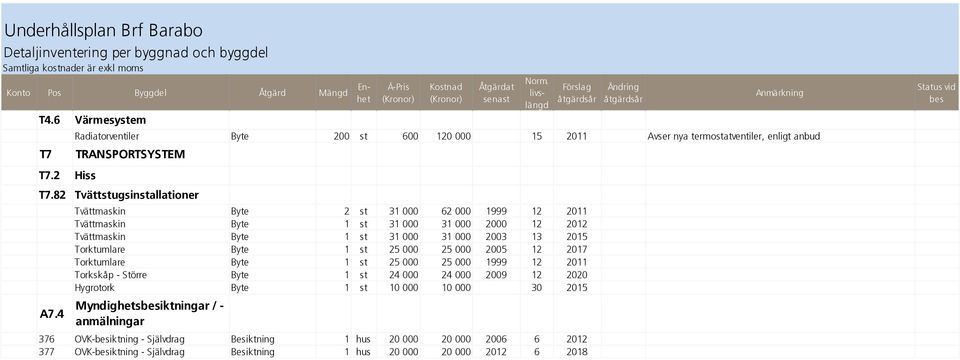Select the 'T7.82' position code
This screenshot has width=960, height=360.
[x=52, y=195]
